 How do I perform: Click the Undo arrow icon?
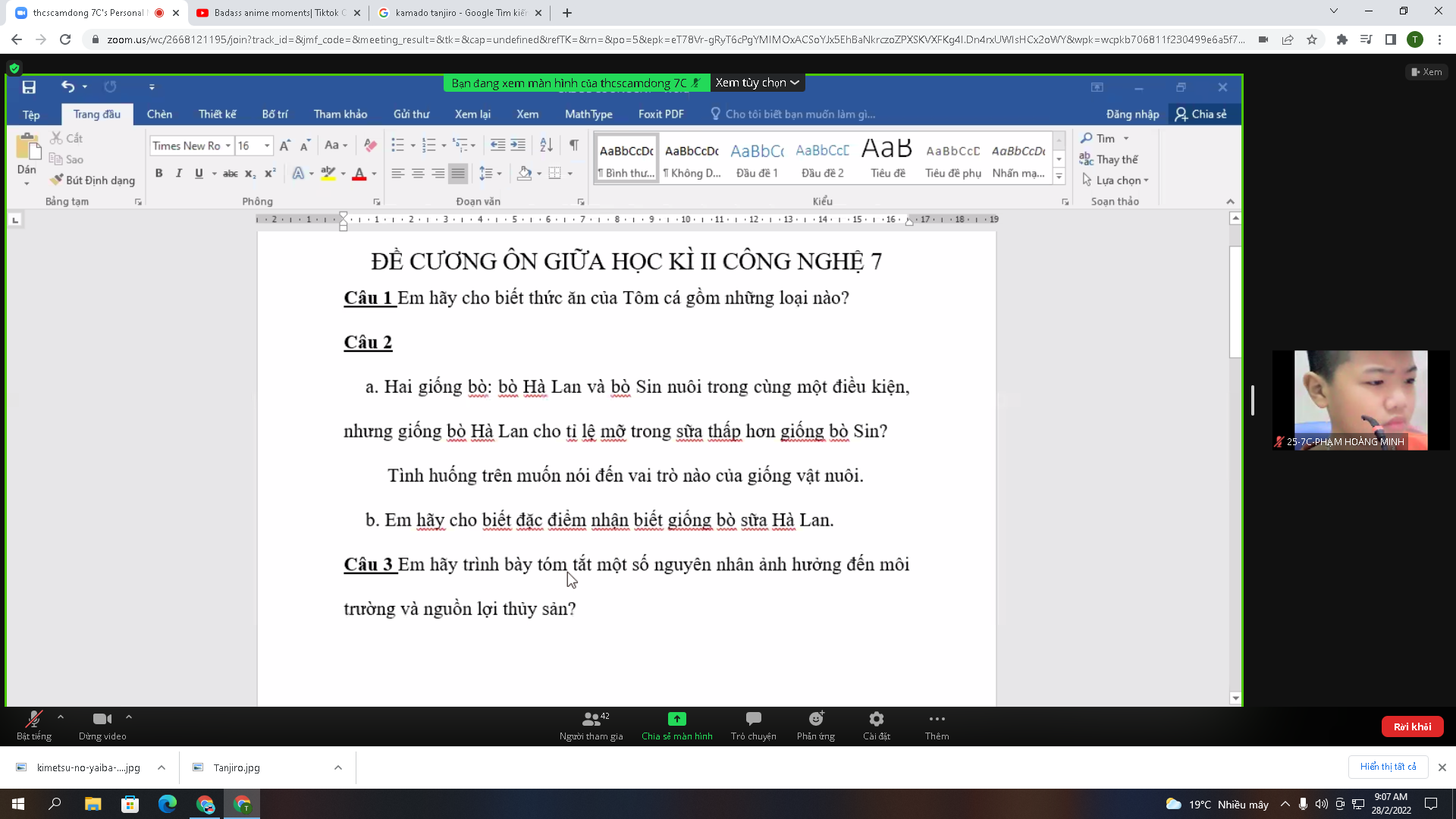67,87
